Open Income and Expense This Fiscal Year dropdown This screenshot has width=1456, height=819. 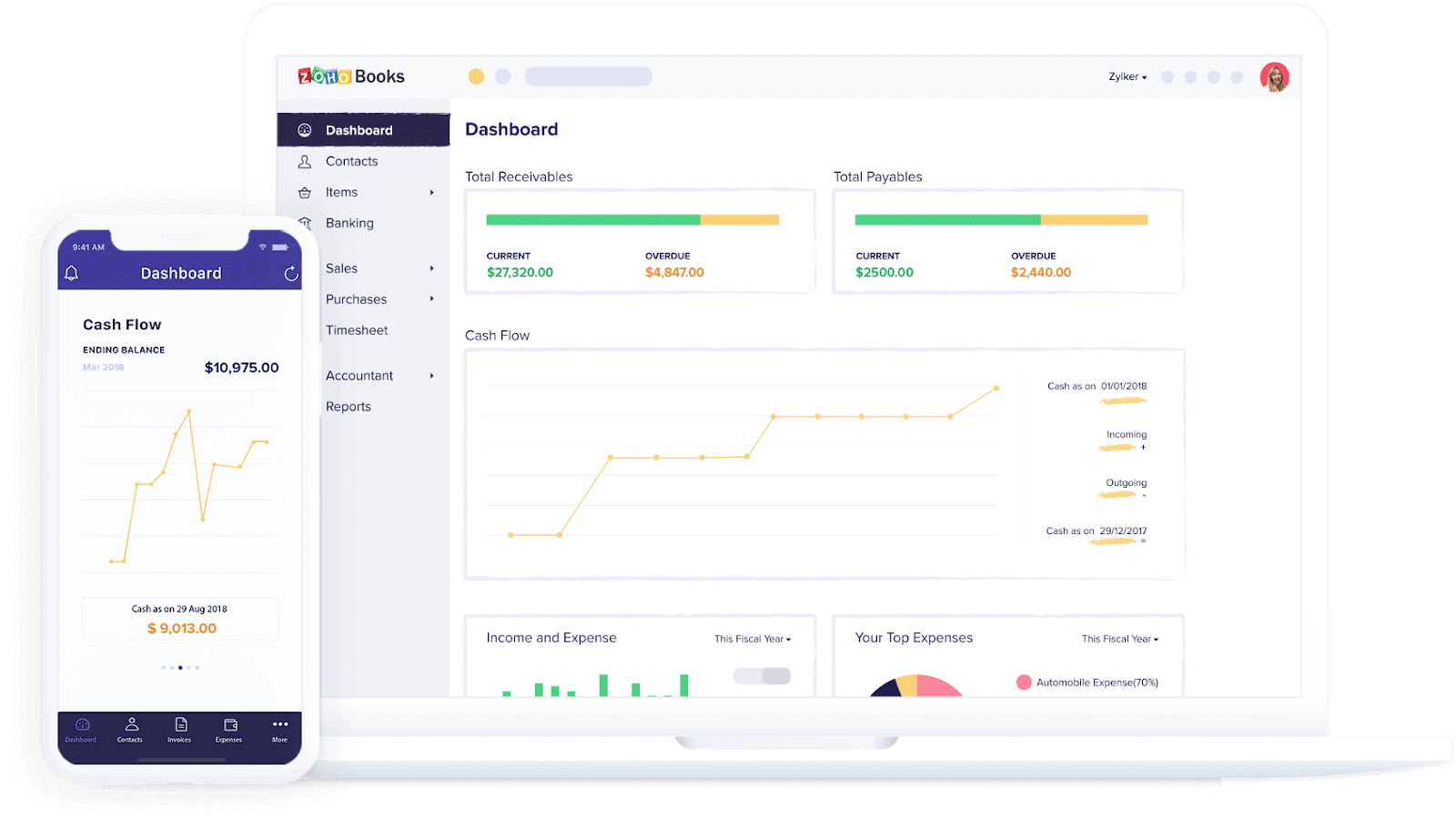click(x=753, y=639)
